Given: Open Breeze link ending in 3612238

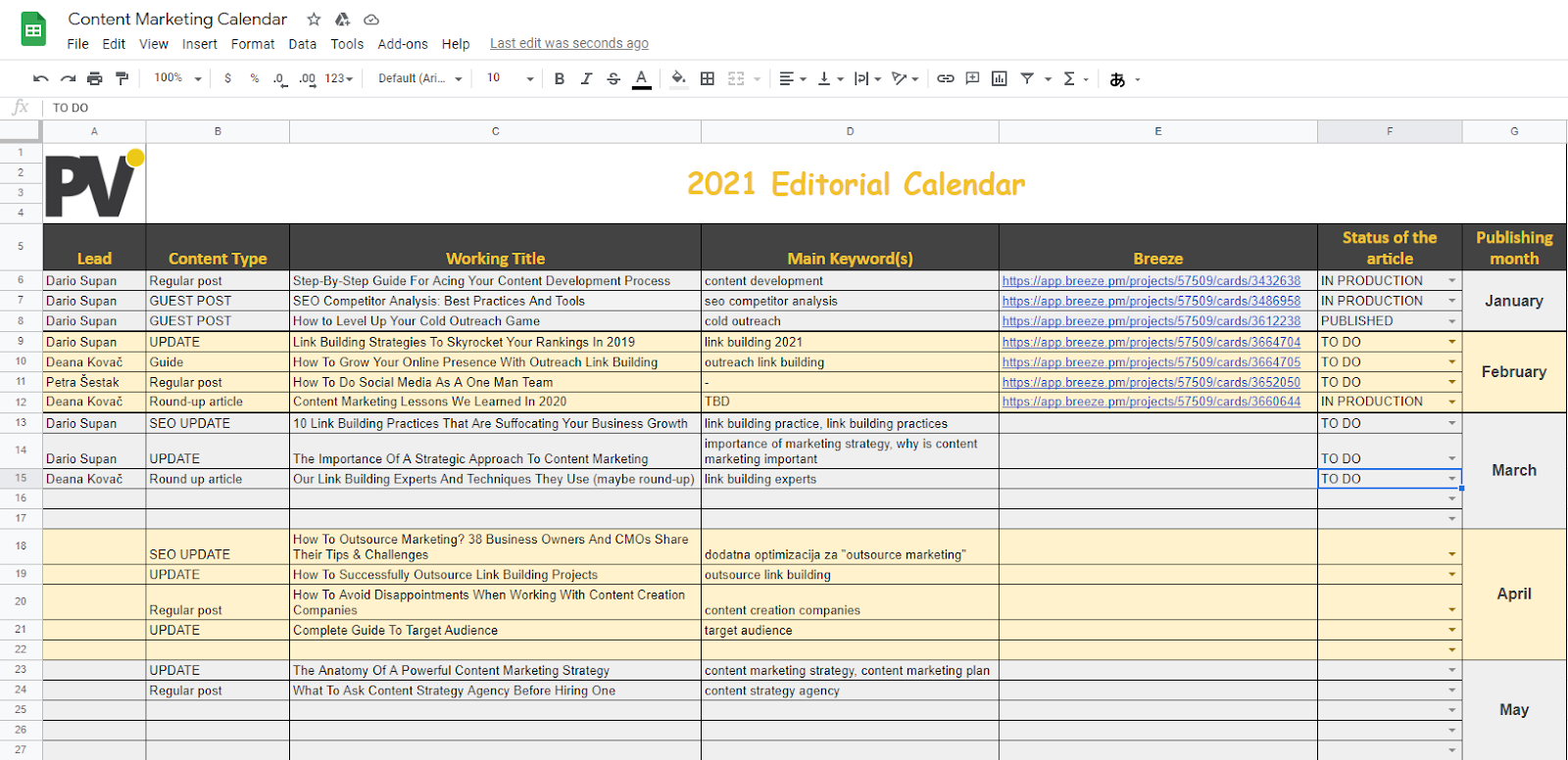Looking at the screenshot, I should coord(1151,321).
